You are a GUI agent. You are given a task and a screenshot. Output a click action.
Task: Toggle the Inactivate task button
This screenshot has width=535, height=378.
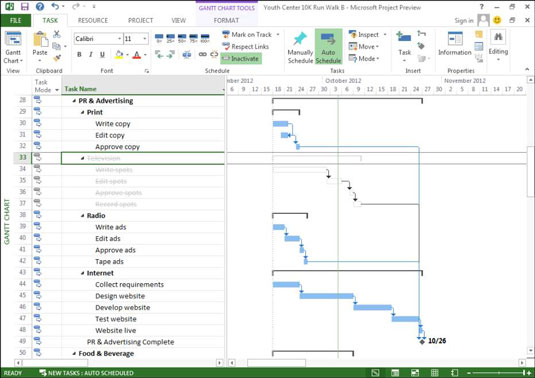pyautogui.click(x=241, y=59)
